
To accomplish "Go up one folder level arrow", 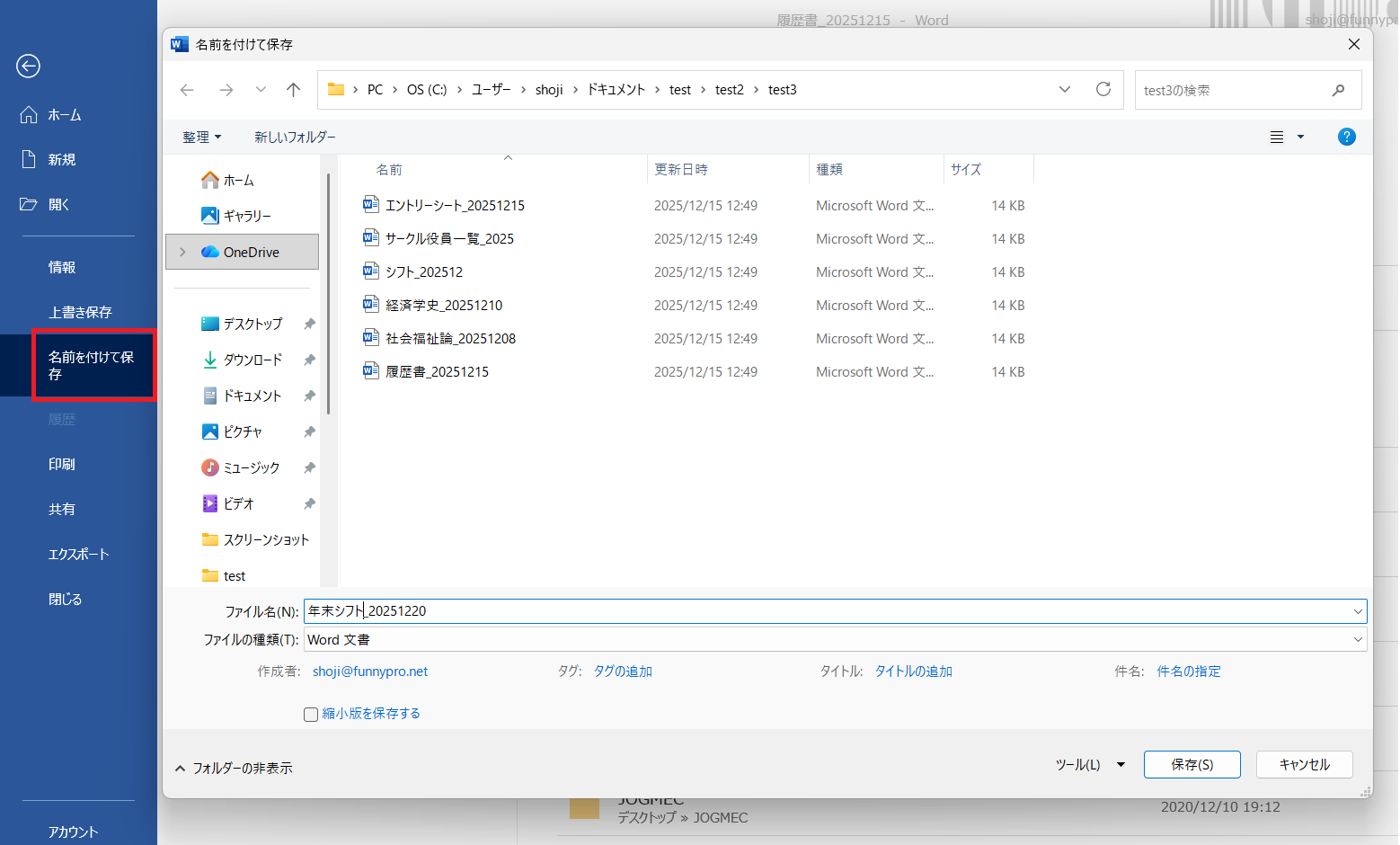I will [x=293, y=90].
